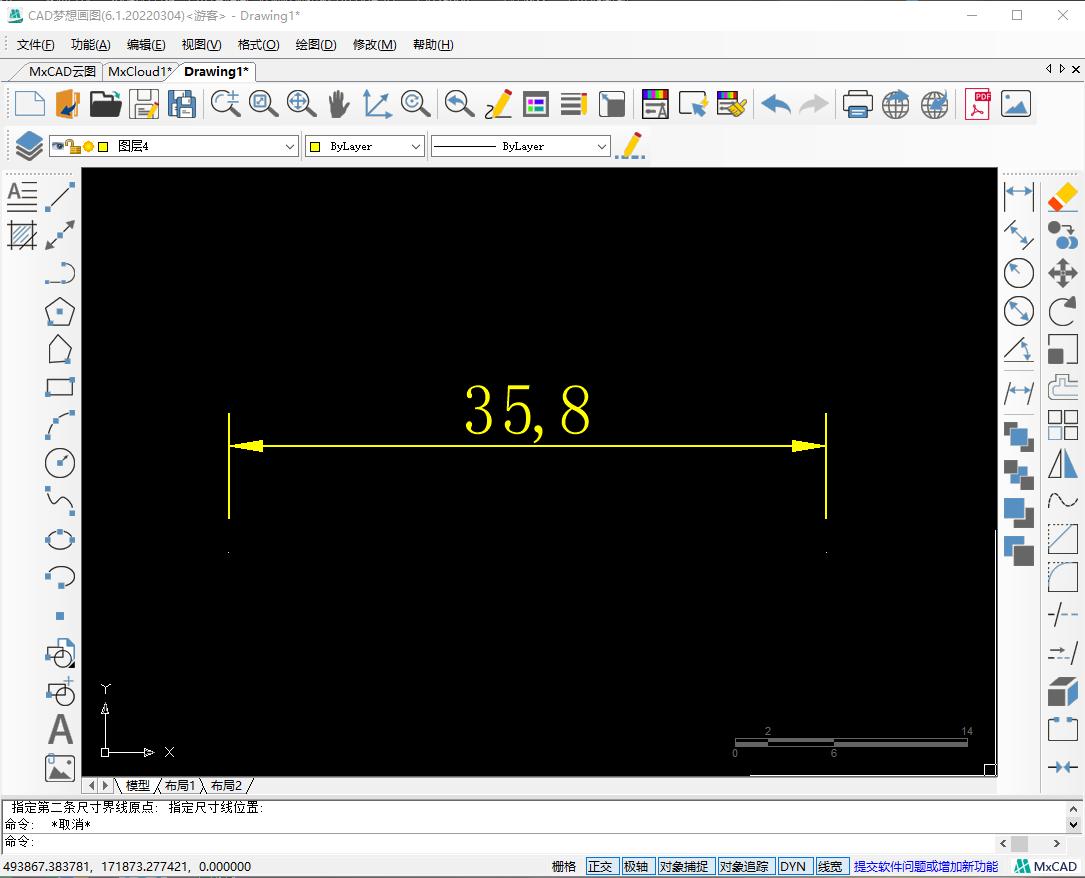Select the Pan hand tool

338,104
